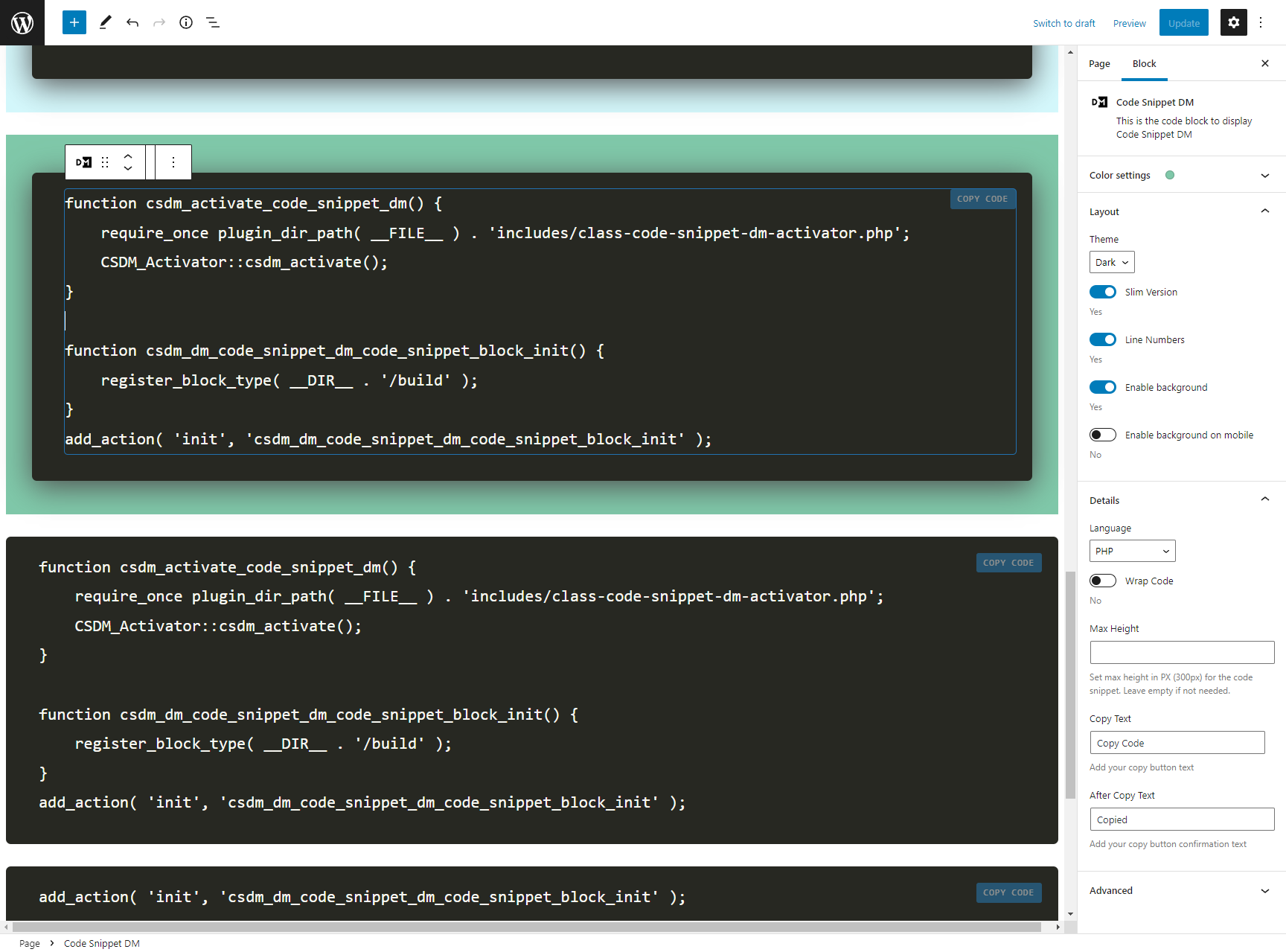This screenshot has width=1286, height=952.
Task: Expand the Color settings panel
Action: (1182, 175)
